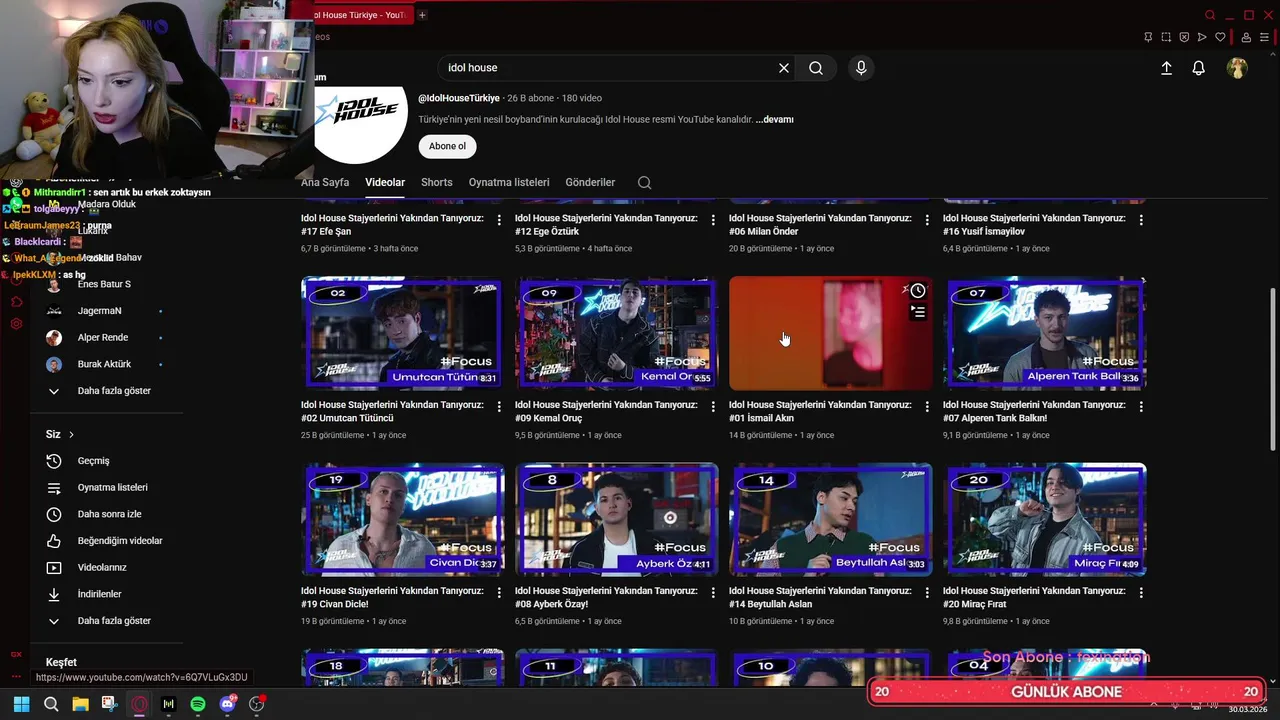Image resolution: width=1280 pixels, height=720 pixels.
Task: Open Oynatma listeleri channel tab
Action: coord(509,182)
